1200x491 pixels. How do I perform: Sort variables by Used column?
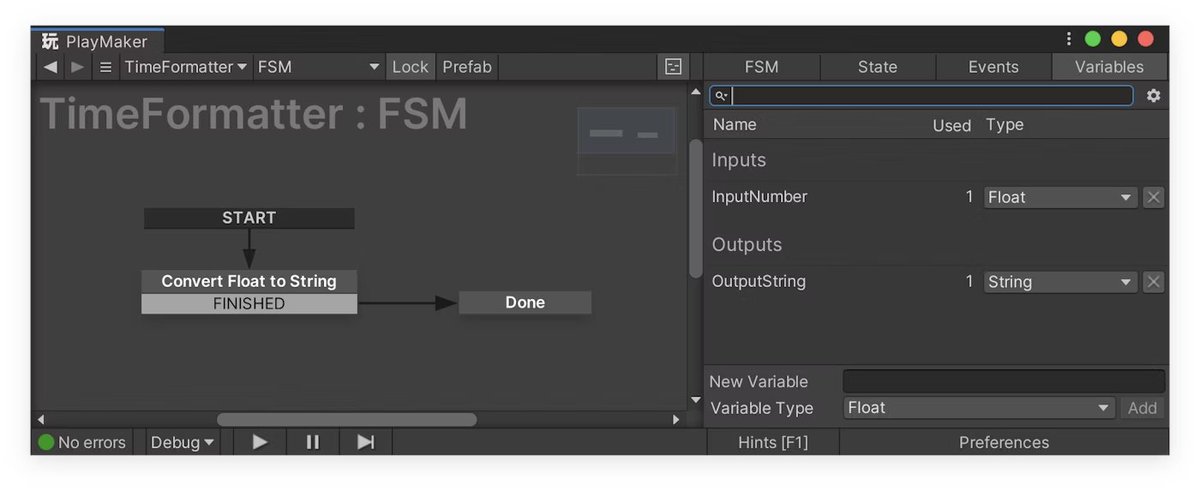(x=951, y=125)
